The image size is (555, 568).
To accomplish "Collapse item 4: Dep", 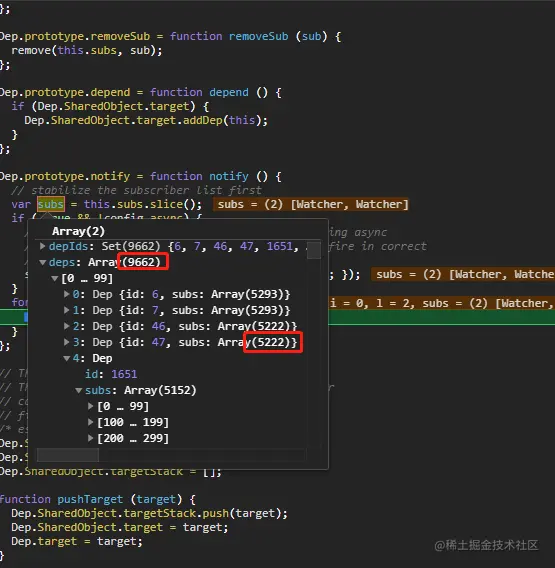I will (67, 358).
